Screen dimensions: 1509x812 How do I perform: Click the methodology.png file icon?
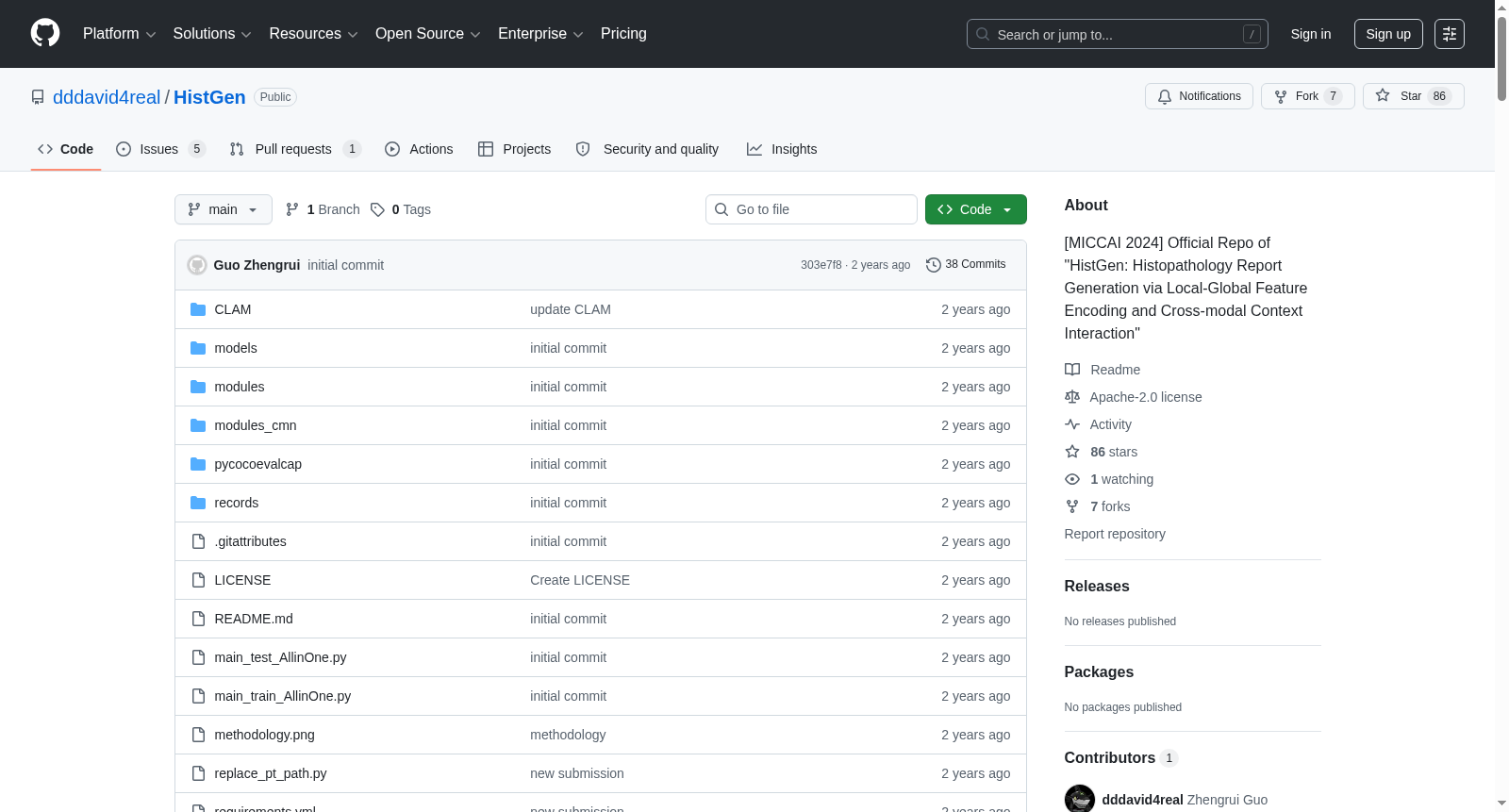(x=198, y=735)
